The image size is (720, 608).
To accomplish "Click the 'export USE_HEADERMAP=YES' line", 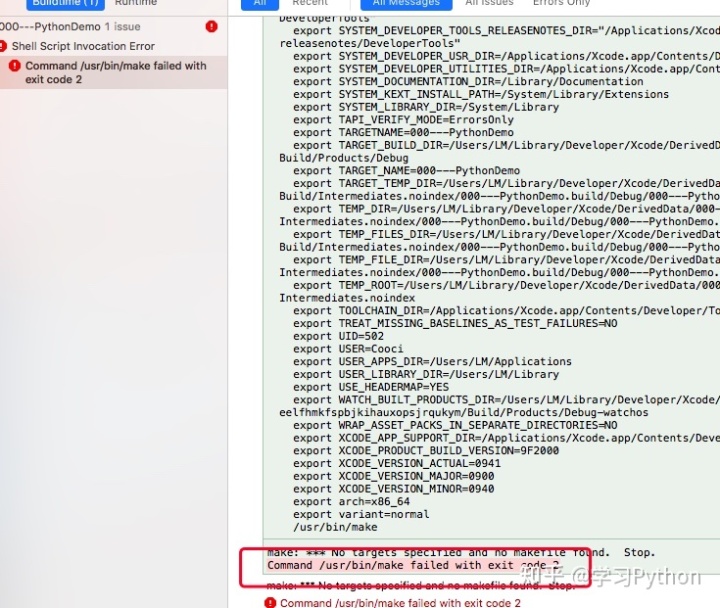I will click(371, 387).
